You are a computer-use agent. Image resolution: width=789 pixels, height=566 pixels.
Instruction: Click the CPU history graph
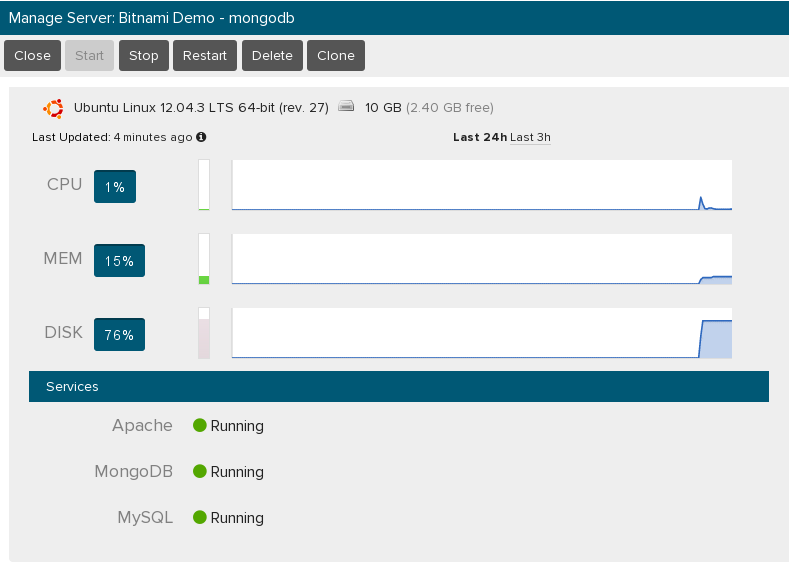click(482, 185)
